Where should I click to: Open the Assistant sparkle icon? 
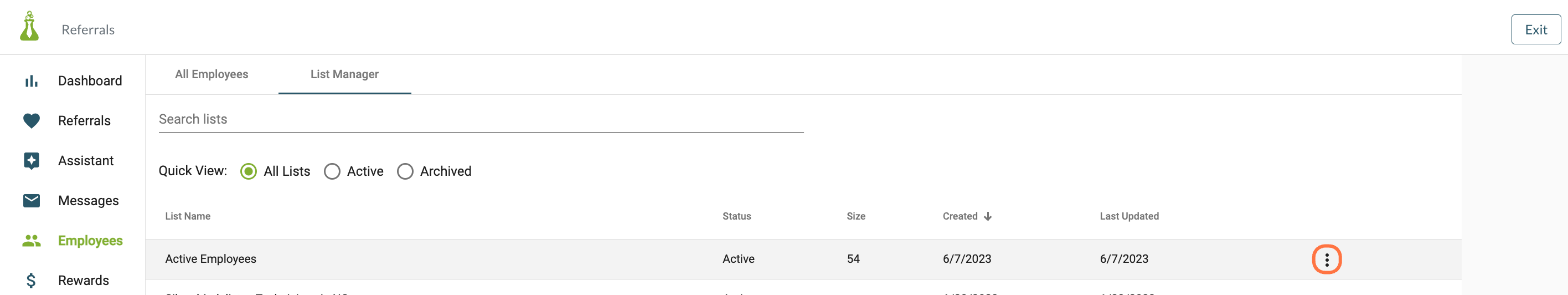pyautogui.click(x=31, y=160)
